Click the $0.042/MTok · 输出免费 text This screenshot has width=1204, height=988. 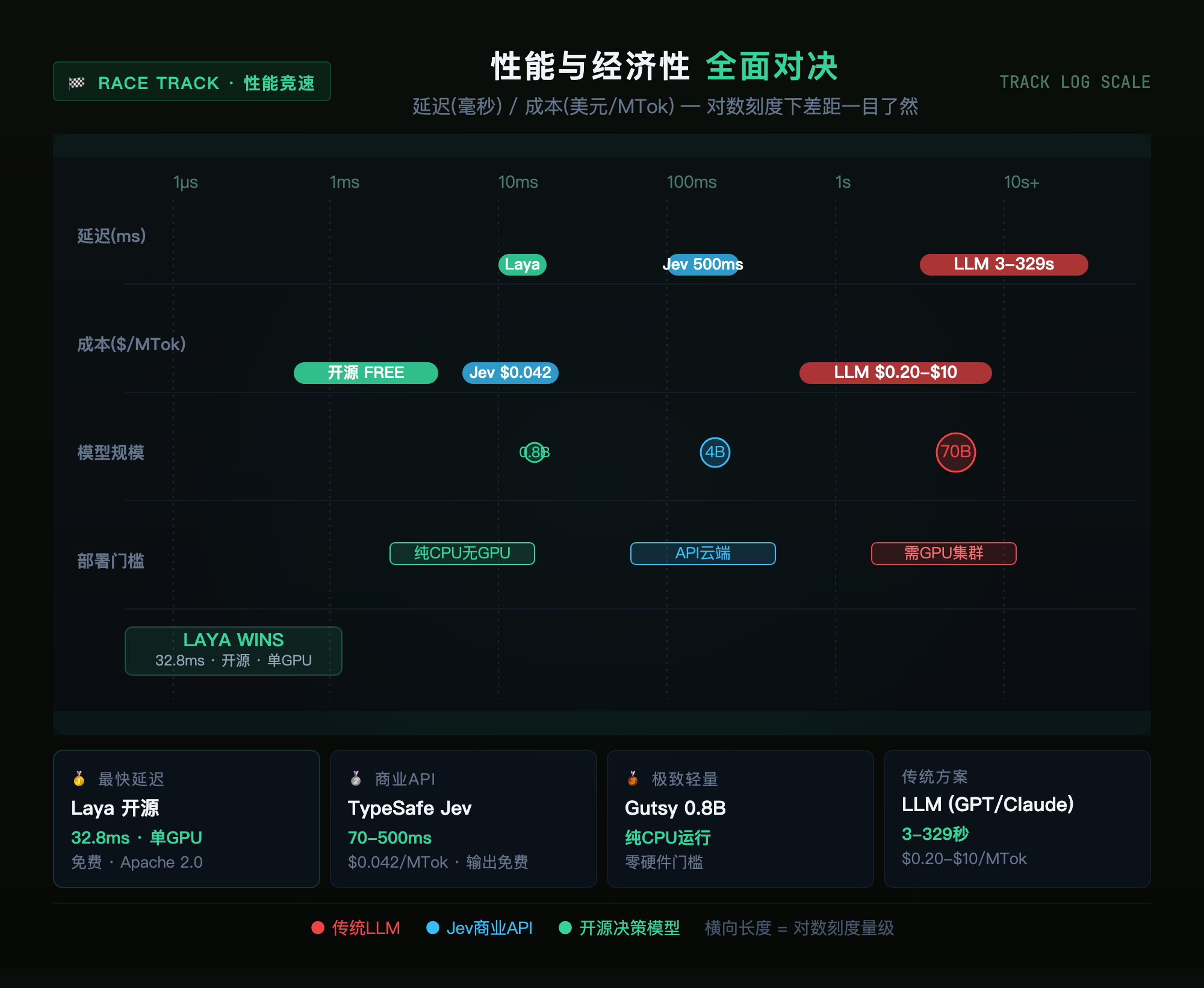[438, 862]
